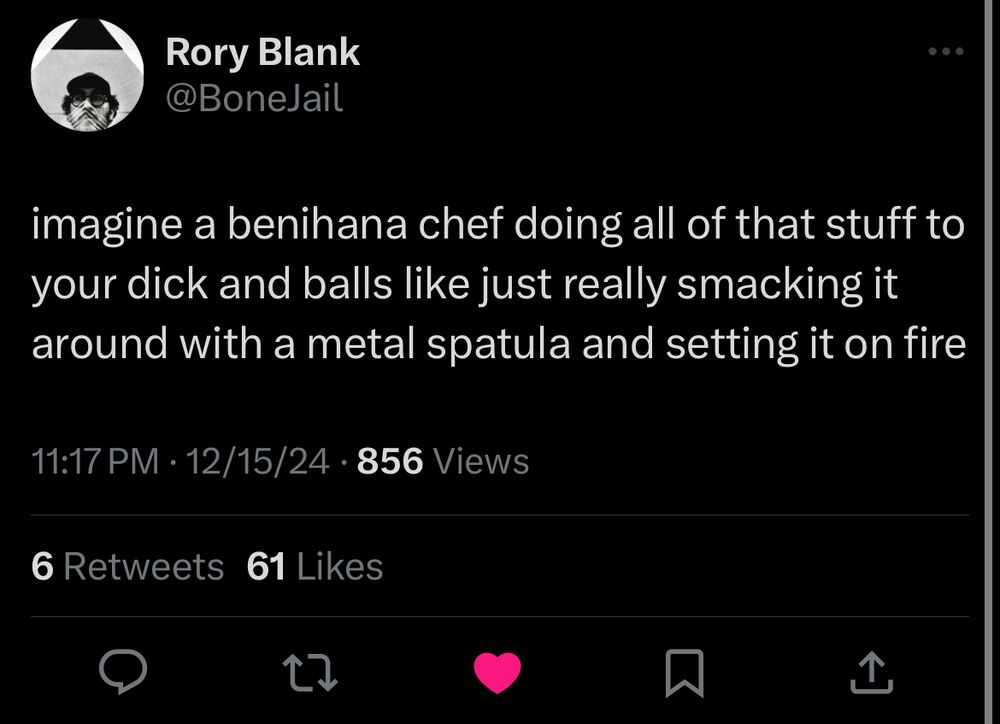Click the 'Views' label beside 856
The width and height of the screenshot is (1000, 724).
(x=483, y=461)
